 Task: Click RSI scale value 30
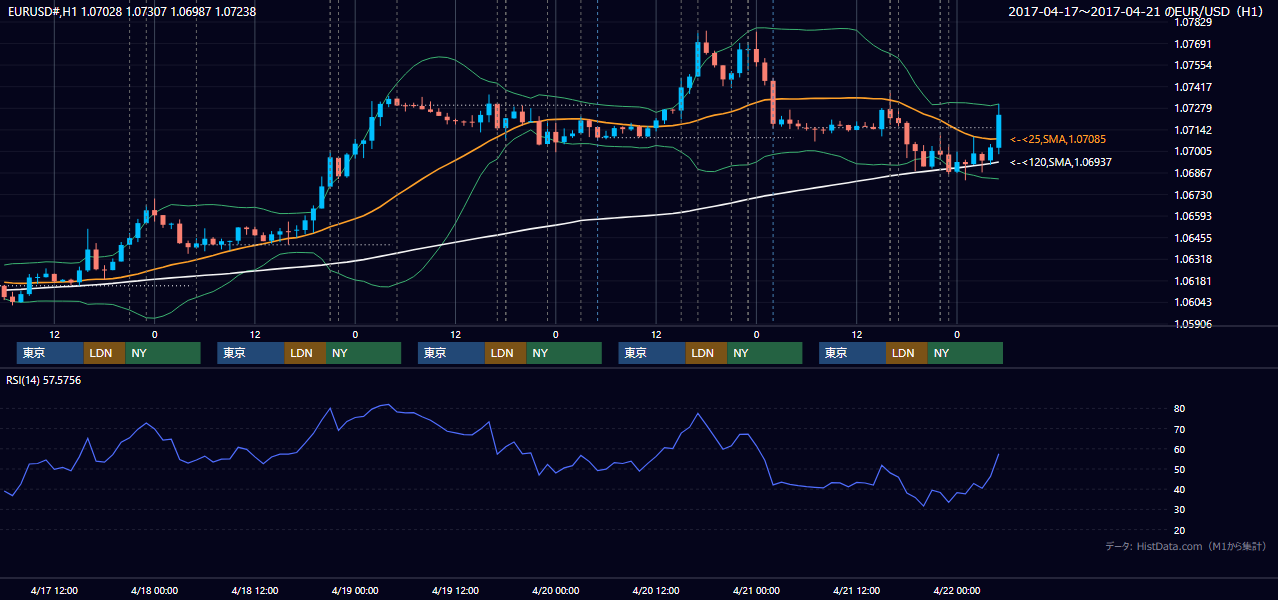click(1180, 510)
